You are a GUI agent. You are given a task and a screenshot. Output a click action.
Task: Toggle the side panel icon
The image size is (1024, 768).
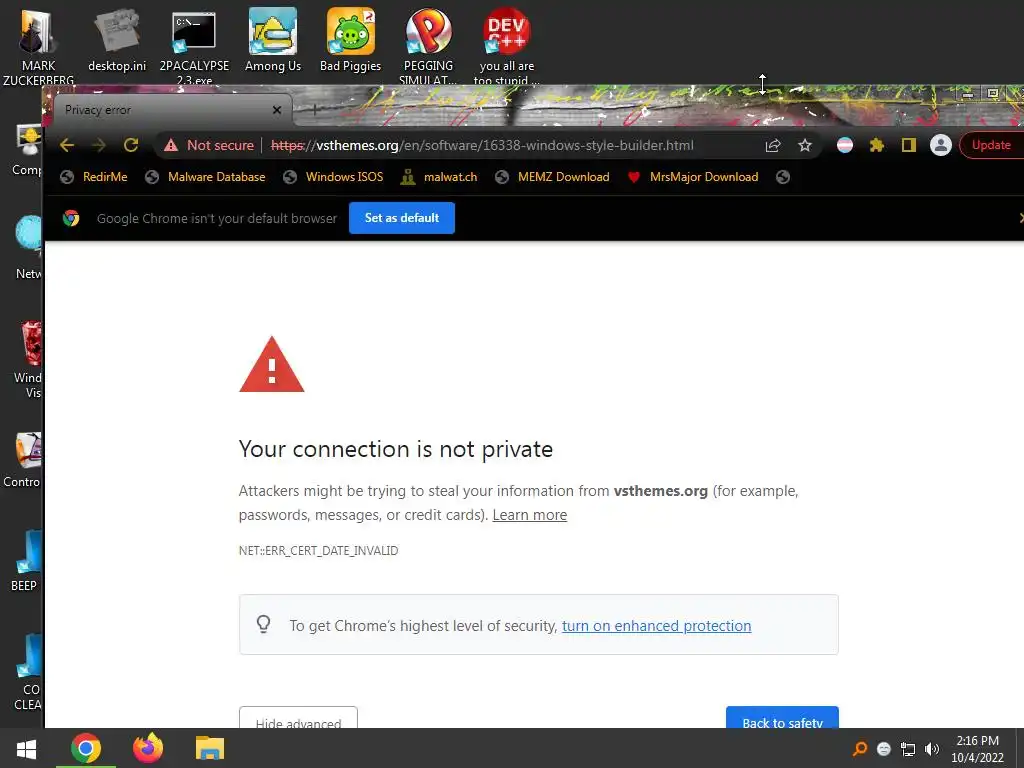point(908,145)
